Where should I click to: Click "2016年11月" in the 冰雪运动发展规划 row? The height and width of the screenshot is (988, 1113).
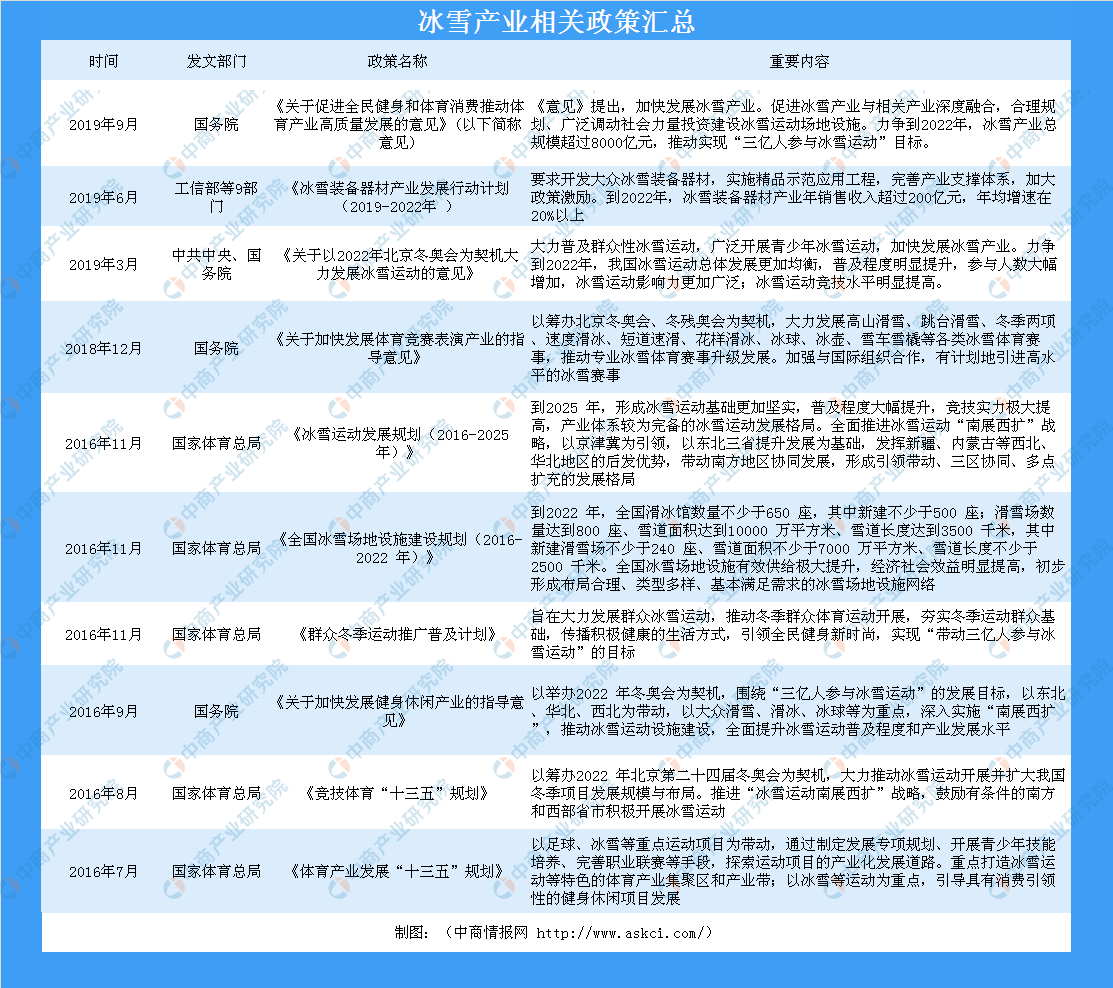point(104,444)
